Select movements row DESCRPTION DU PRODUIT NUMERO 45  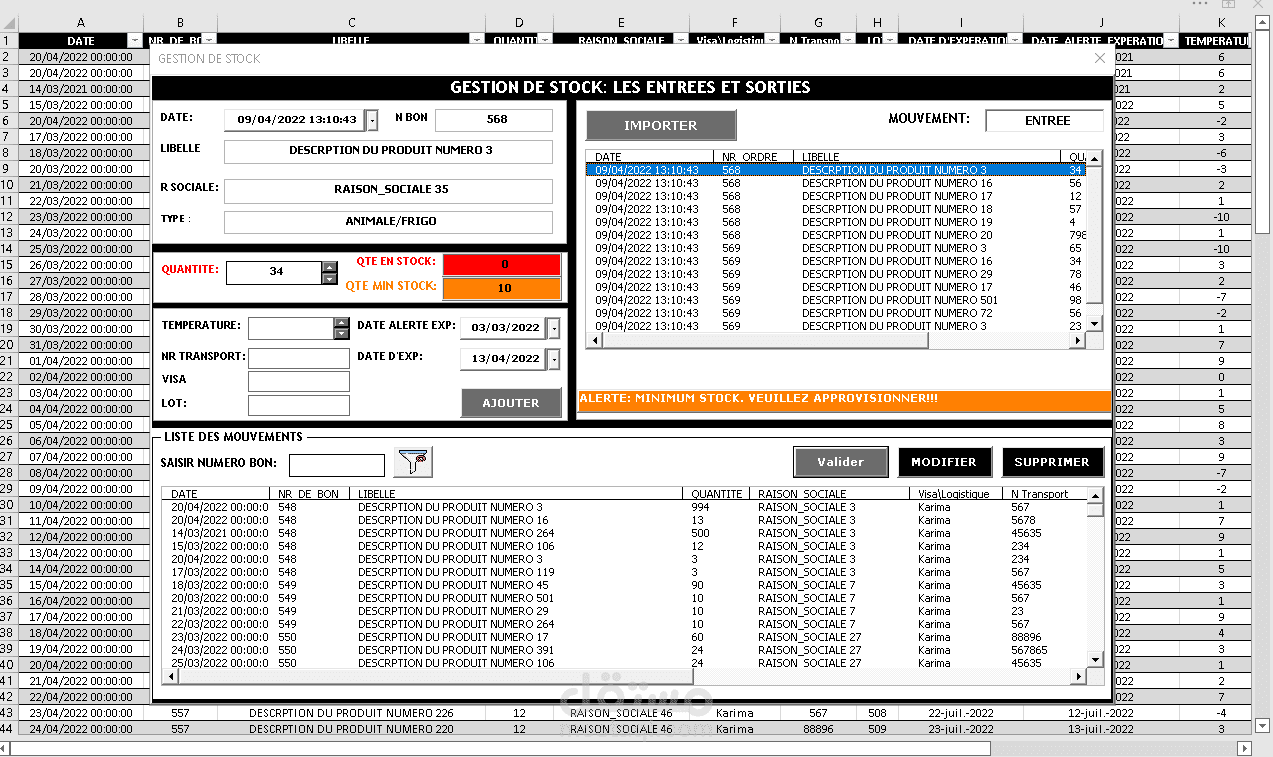(x=625, y=585)
